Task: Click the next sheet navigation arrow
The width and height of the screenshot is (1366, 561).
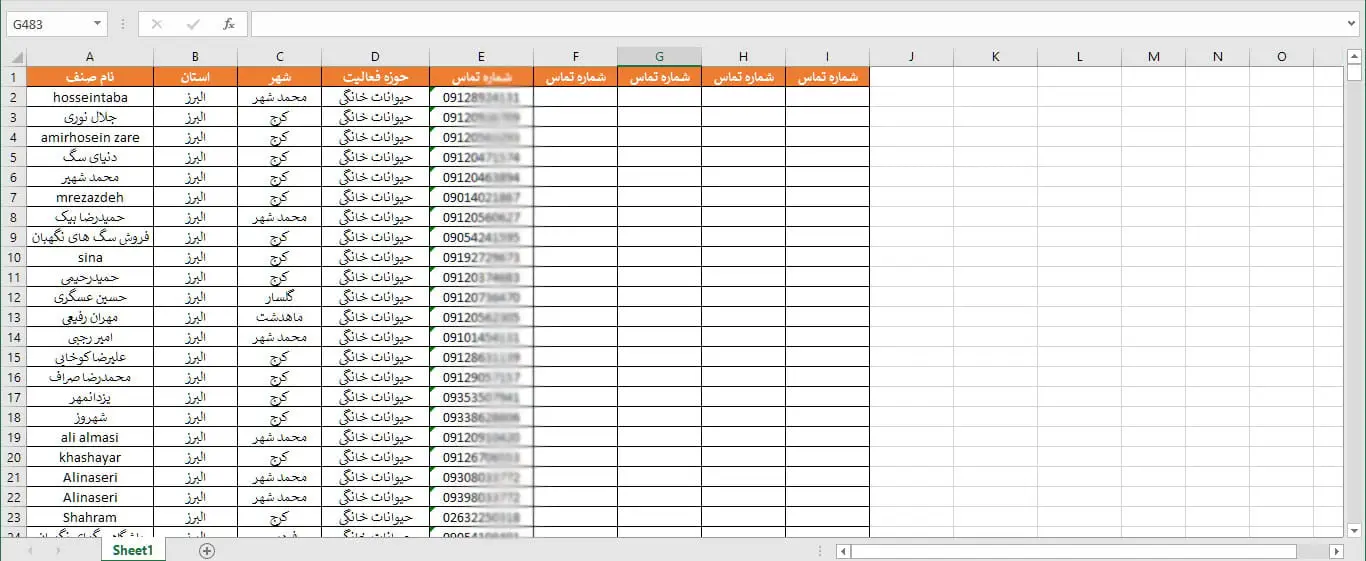Action: 58,551
